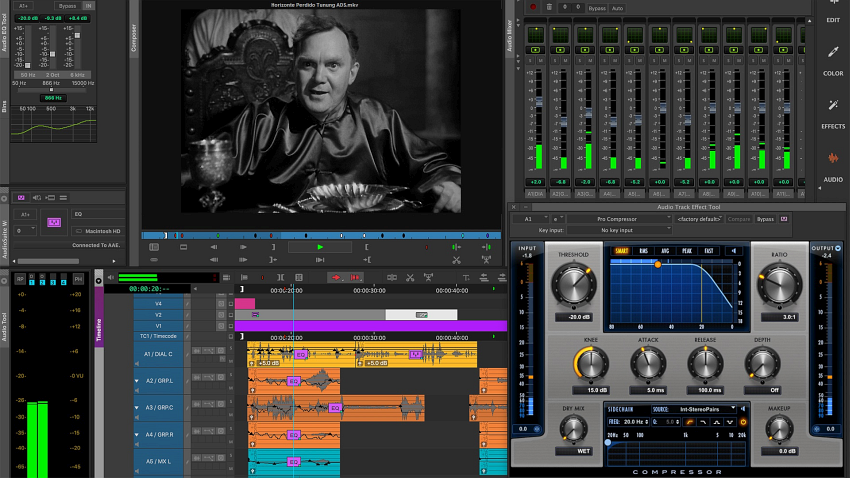The width and height of the screenshot is (850, 478).
Task: Click the Go to Out icon below Mark Out
Action: [273, 260]
